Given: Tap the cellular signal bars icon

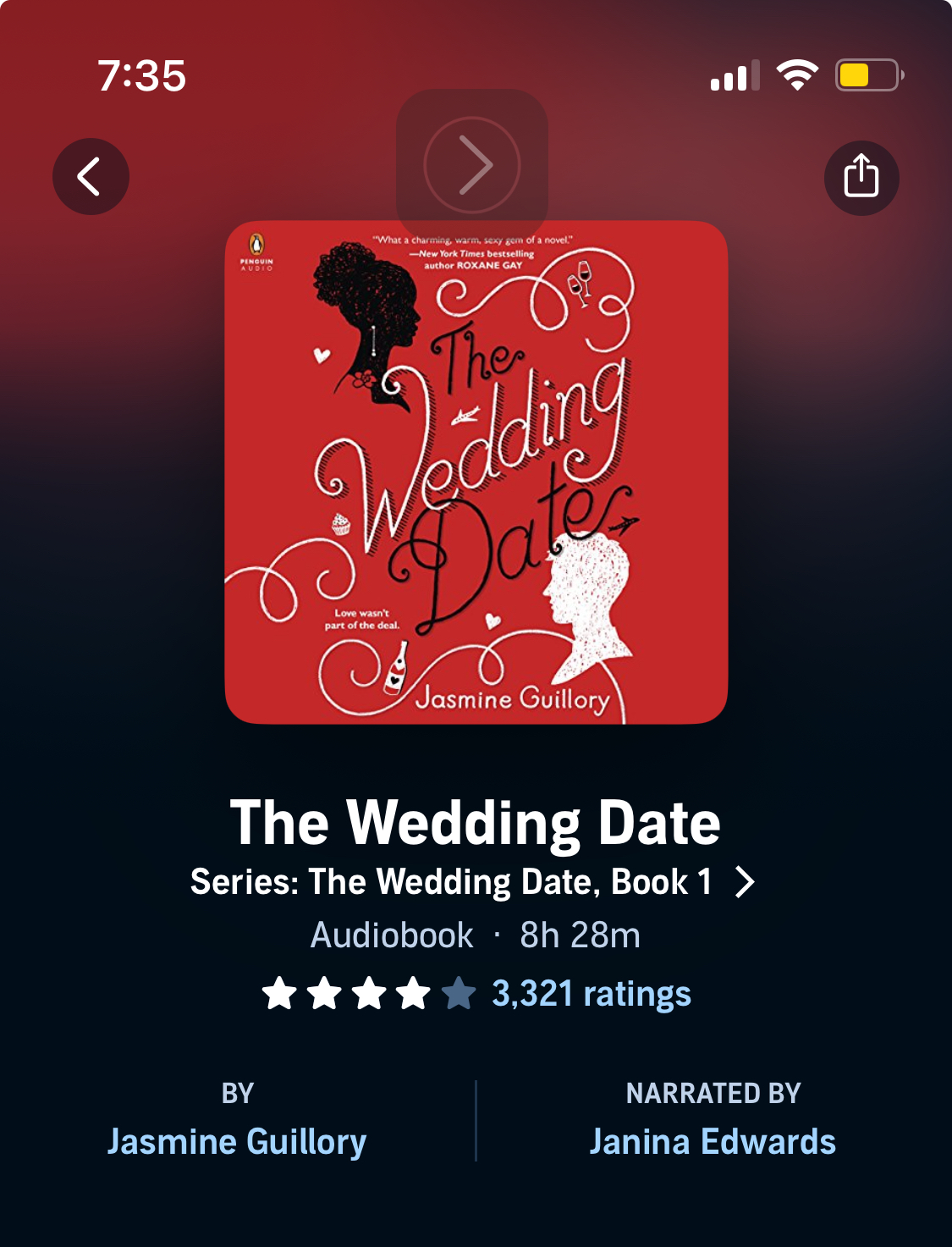Looking at the screenshot, I should (735, 75).
